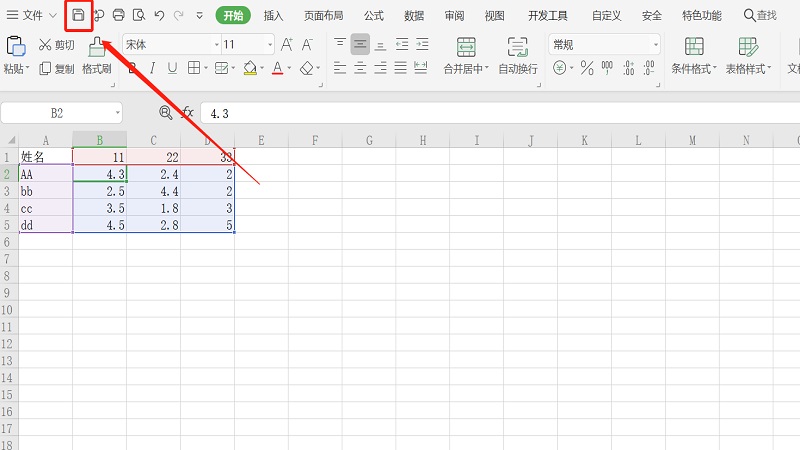This screenshot has height=450, width=800.
Task: Undo the last action
Action: click(x=159, y=15)
